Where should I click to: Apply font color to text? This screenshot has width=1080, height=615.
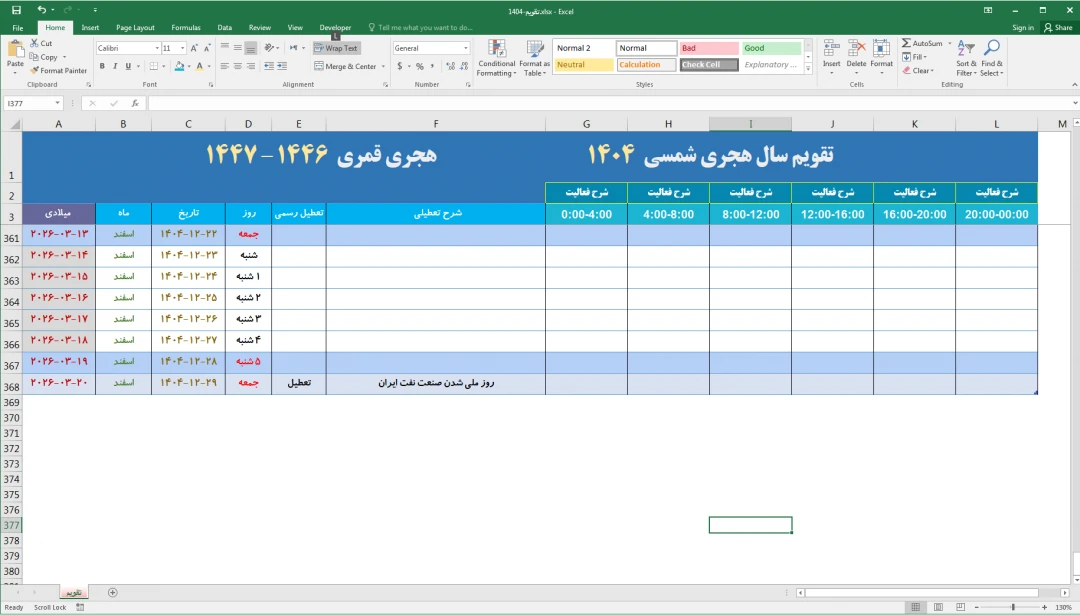[x=199, y=66]
